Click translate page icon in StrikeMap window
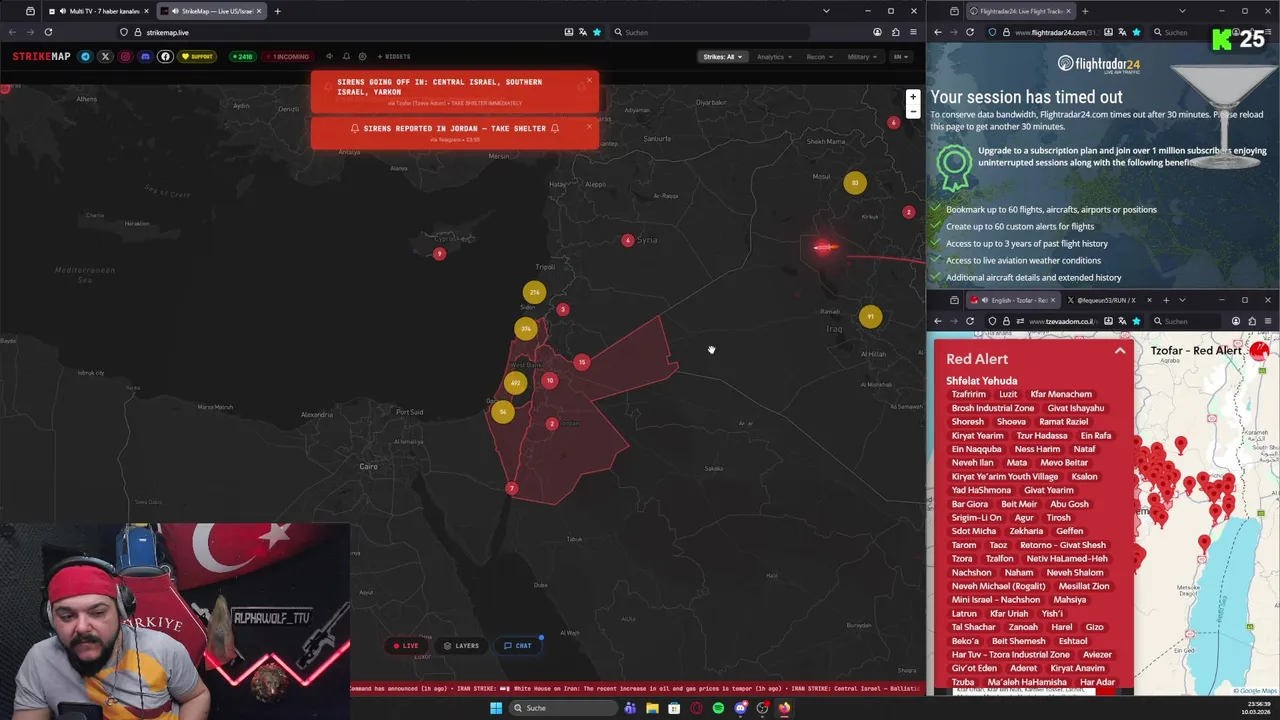The height and width of the screenshot is (720, 1280). [x=583, y=32]
